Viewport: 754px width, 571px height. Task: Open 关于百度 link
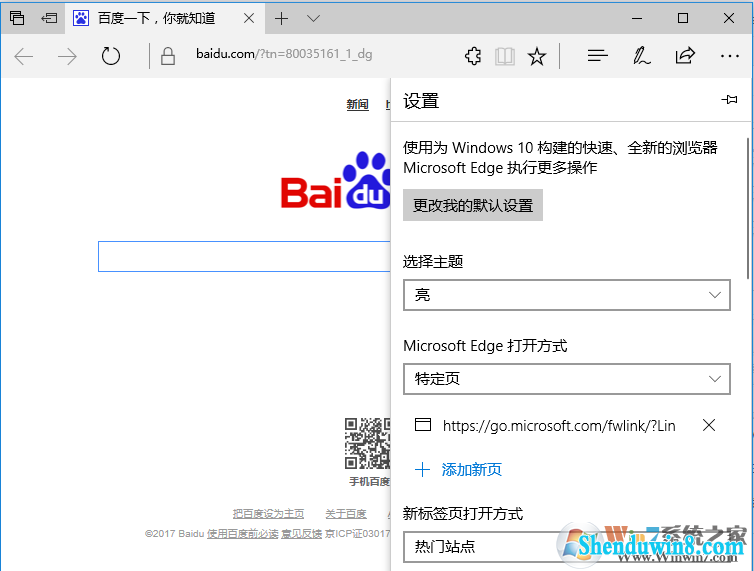click(346, 514)
